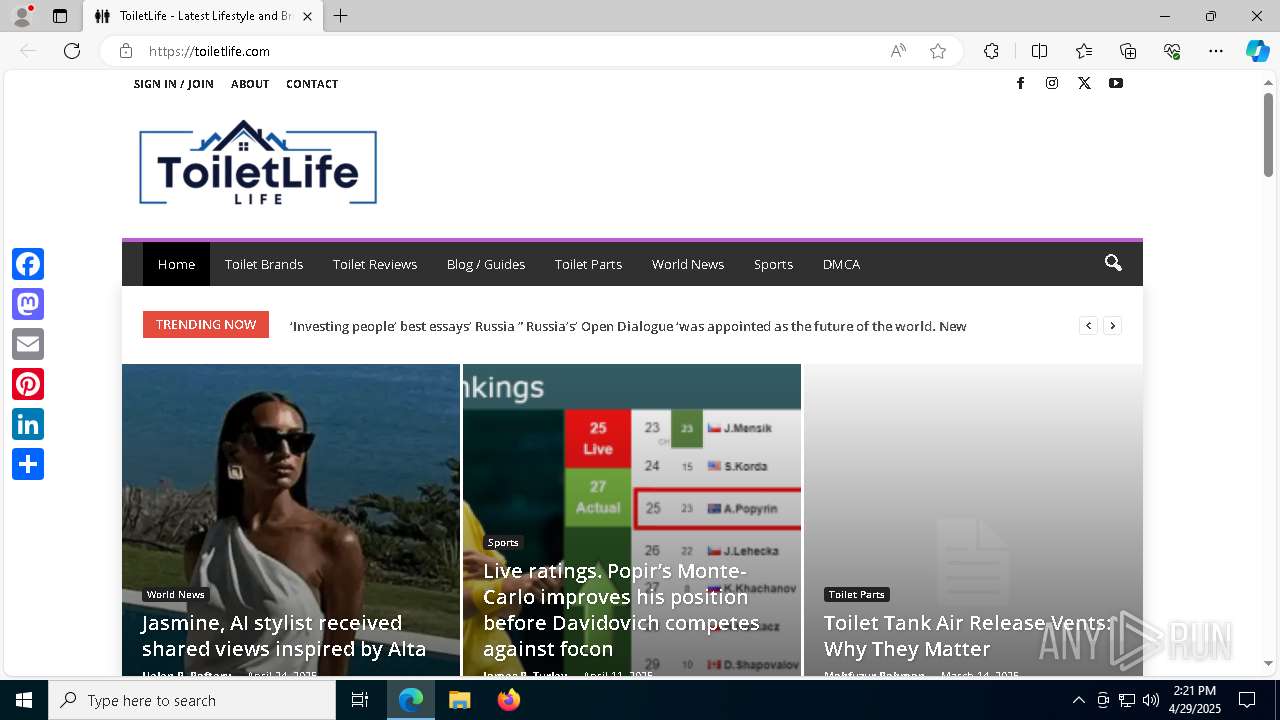
Task: Open Copilot sidebar
Action: (x=1257, y=51)
